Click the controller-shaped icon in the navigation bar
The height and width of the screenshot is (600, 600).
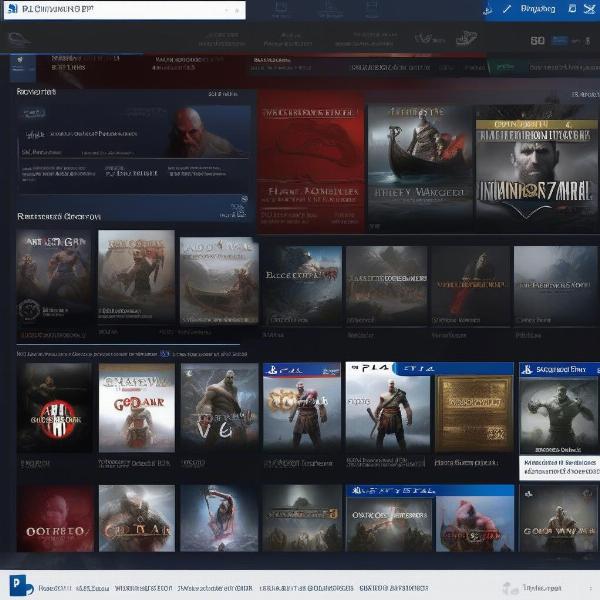pyautogui.click(x=429, y=39)
